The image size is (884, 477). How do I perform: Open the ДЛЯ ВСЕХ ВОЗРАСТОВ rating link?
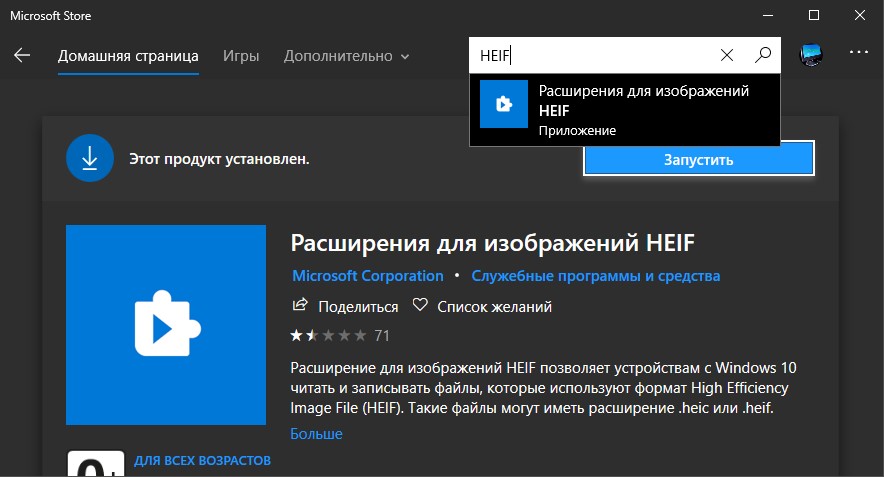[202, 461]
